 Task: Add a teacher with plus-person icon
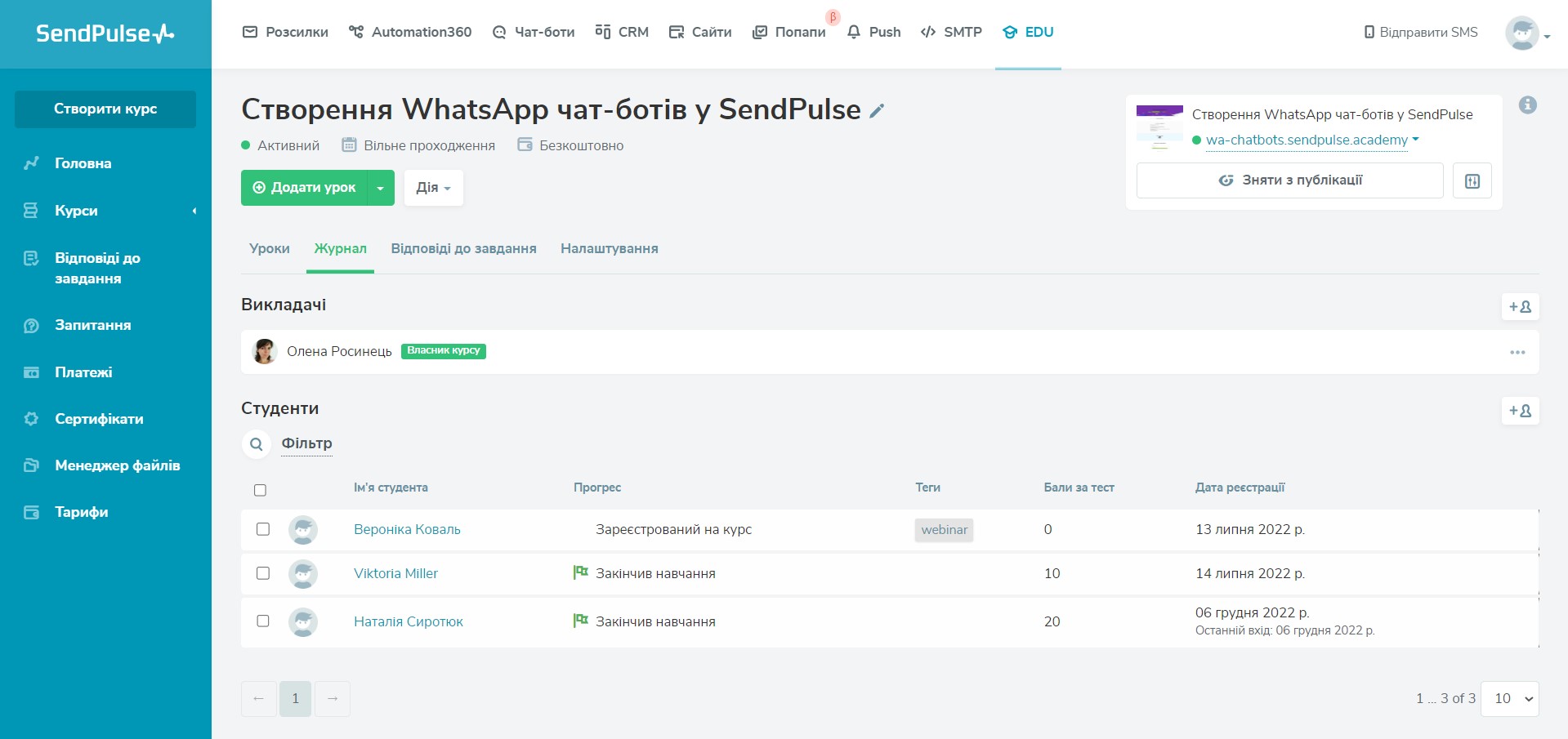click(x=1520, y=307)
